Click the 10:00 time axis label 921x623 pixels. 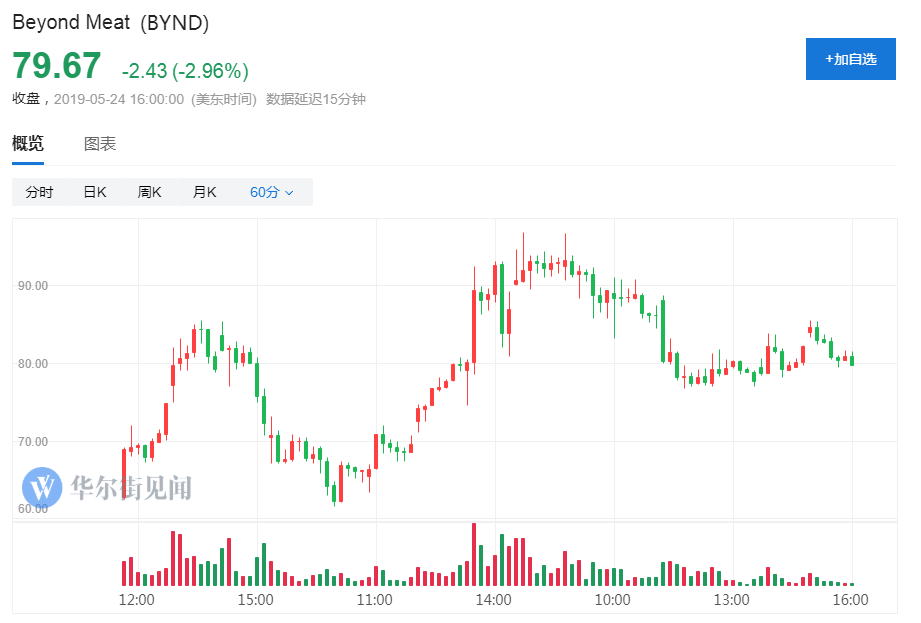613,600
